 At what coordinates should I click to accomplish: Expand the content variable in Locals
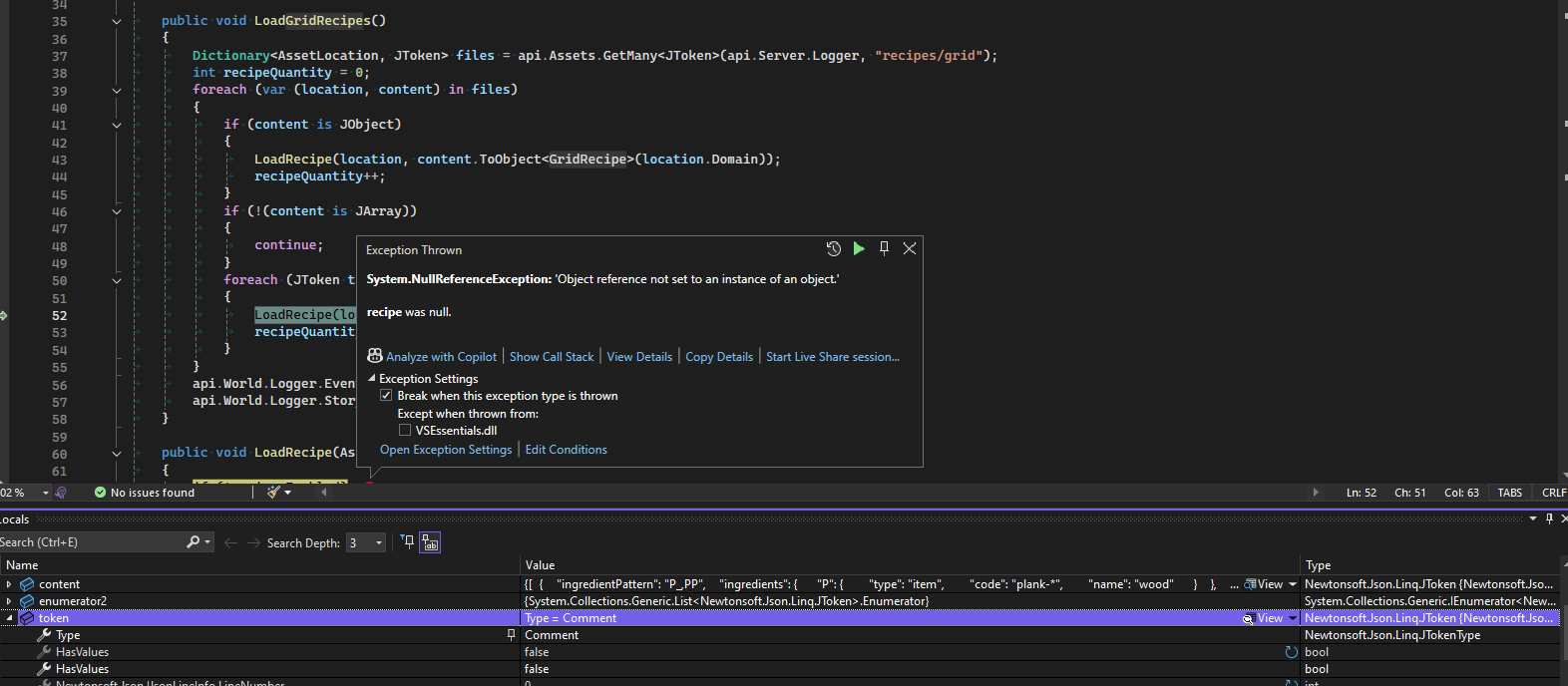(9, 584)
